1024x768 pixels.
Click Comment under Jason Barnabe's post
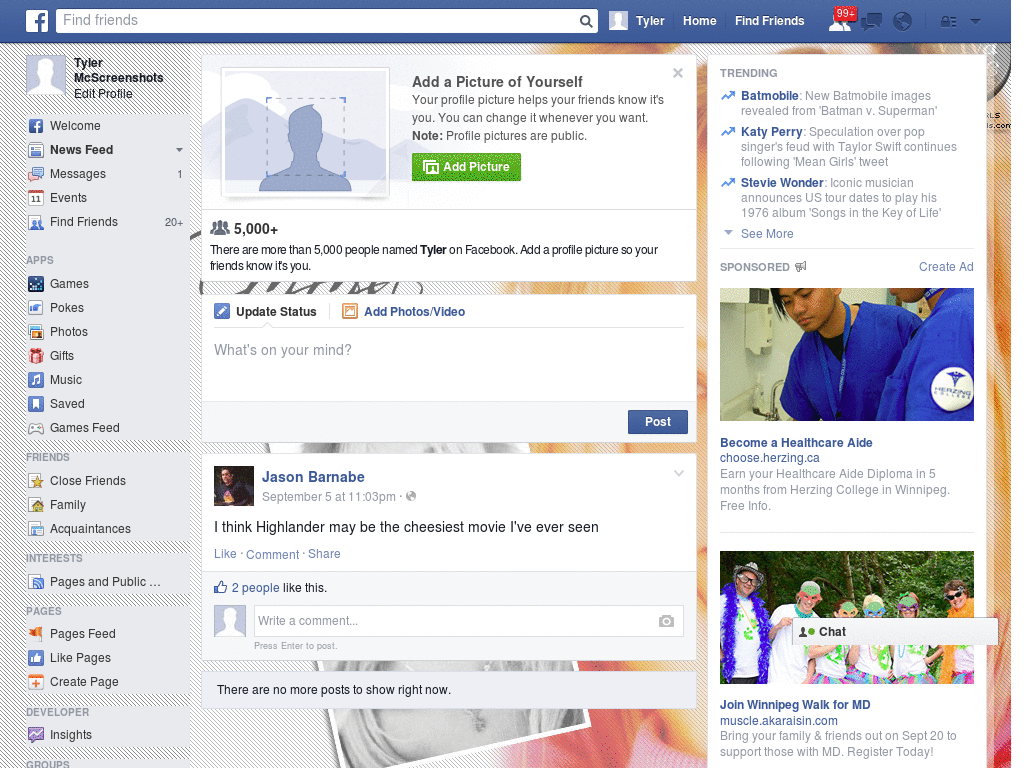[272, 554]
